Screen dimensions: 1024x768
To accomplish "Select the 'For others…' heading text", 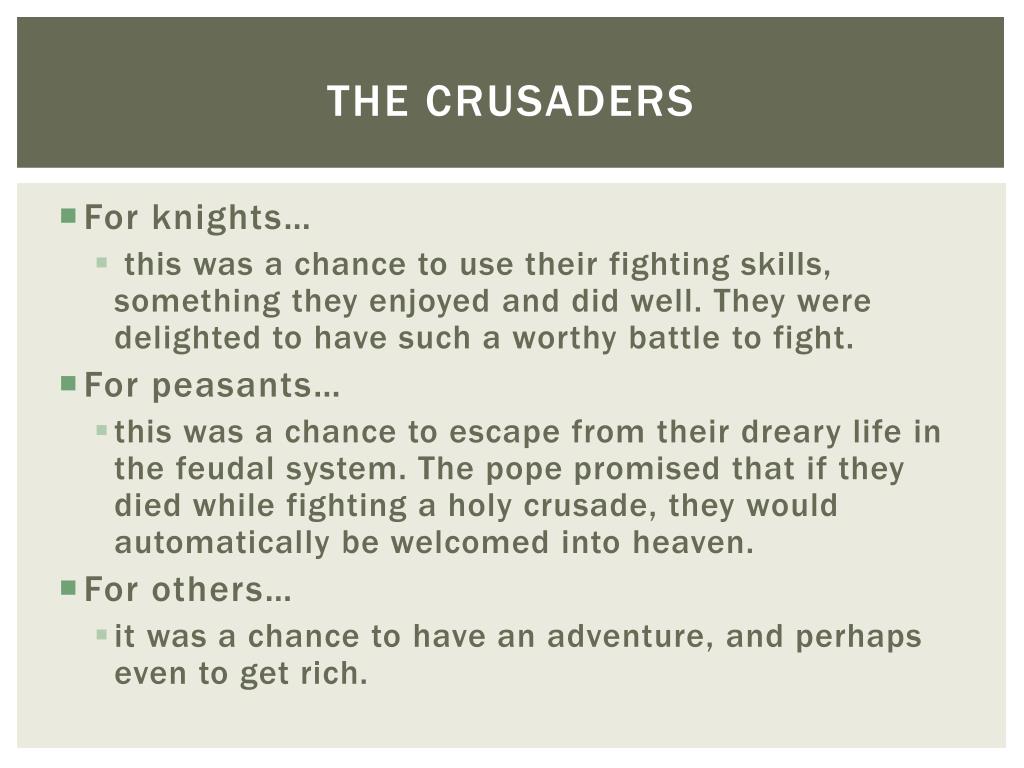I will [187, 589].
